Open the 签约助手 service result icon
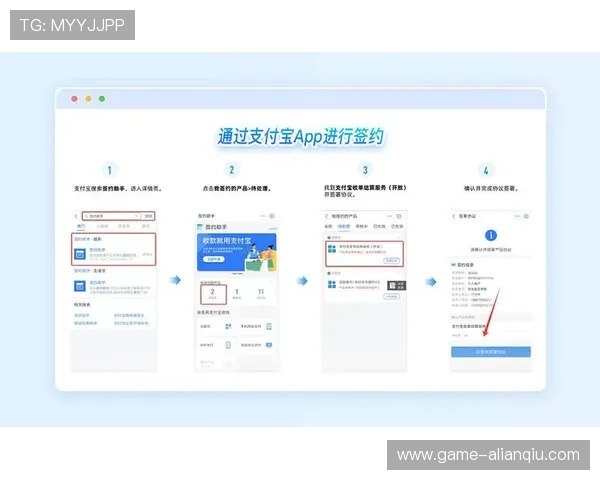 coord(80,254)
